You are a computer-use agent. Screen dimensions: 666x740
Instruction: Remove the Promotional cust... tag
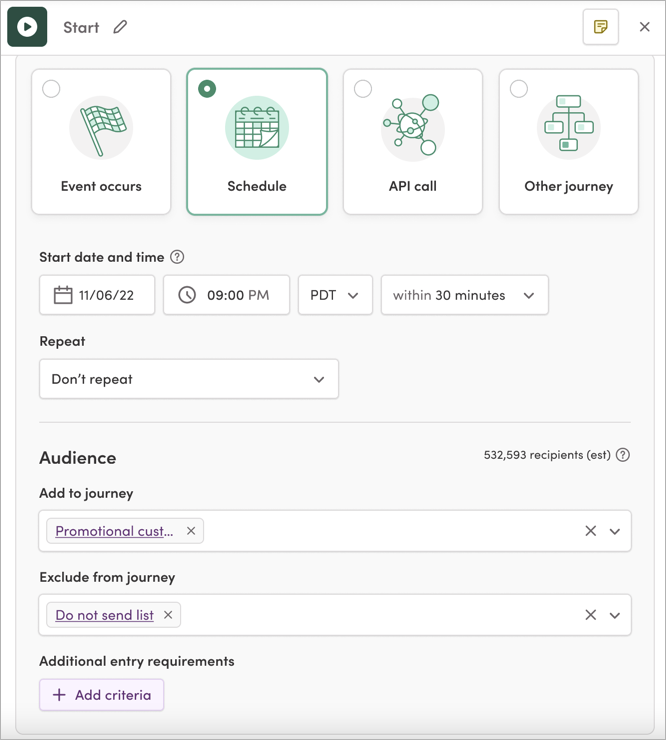coord(191,531)
